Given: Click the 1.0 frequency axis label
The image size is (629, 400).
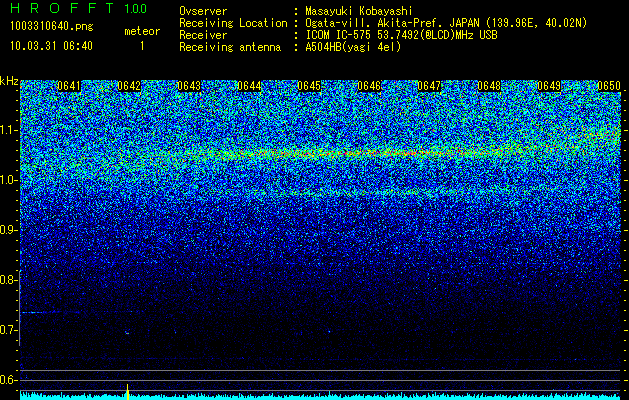Looking at the screenshot, I should click(9, 181).
